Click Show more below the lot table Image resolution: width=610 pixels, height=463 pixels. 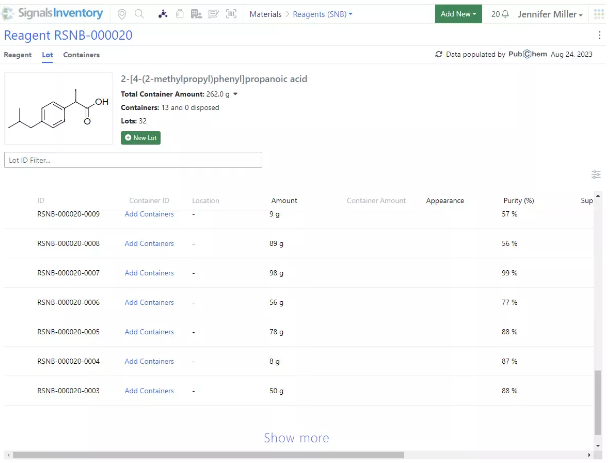point(296,438)
